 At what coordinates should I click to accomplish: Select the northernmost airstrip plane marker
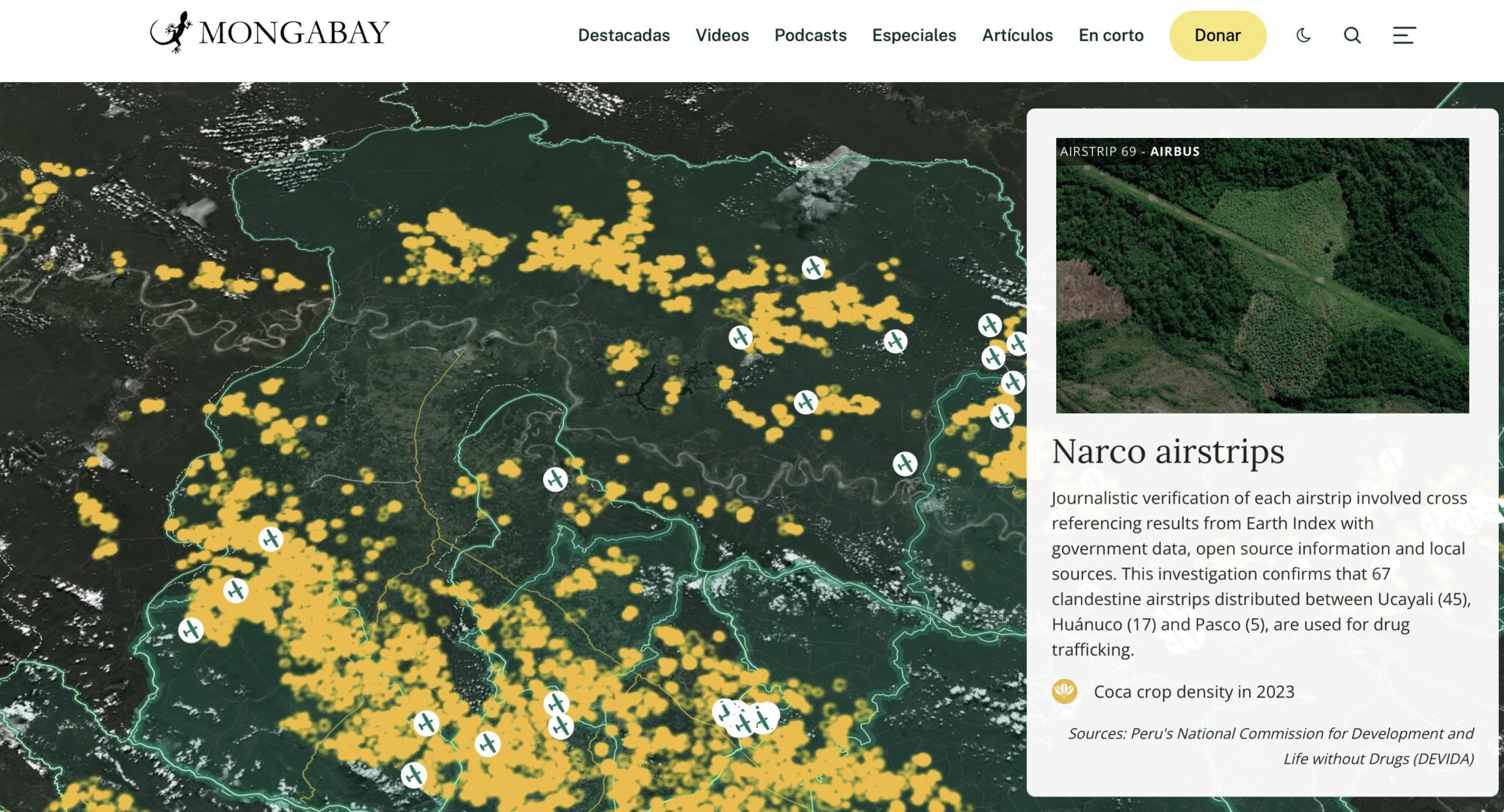point(813,268)
